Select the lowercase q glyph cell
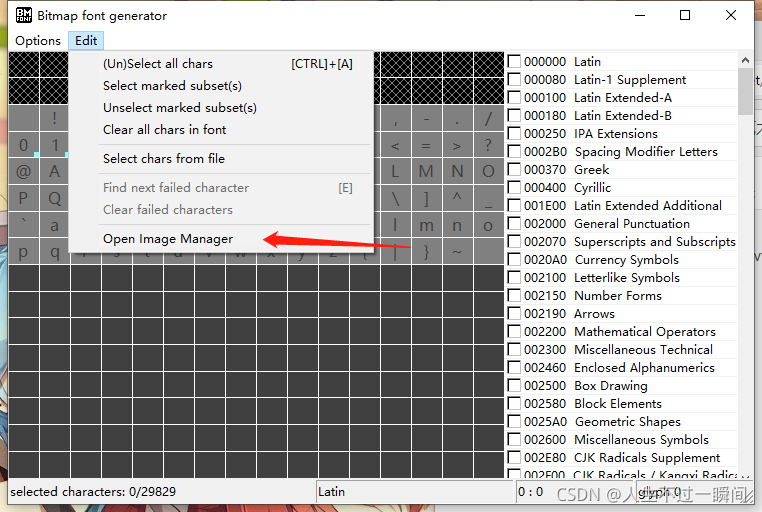 54,251
